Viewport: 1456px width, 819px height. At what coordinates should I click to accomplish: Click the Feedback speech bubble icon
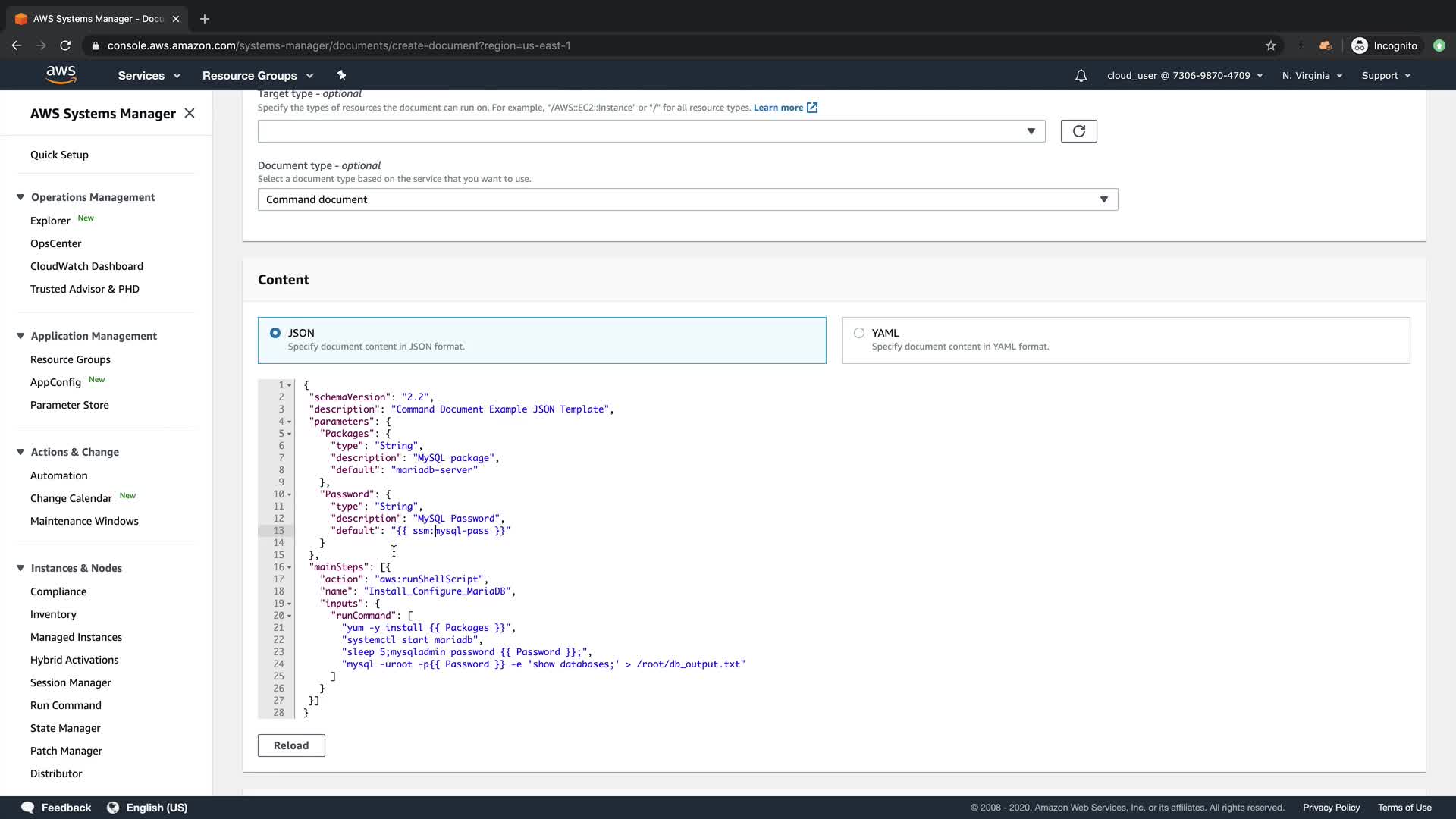click(x=28, y=808)
